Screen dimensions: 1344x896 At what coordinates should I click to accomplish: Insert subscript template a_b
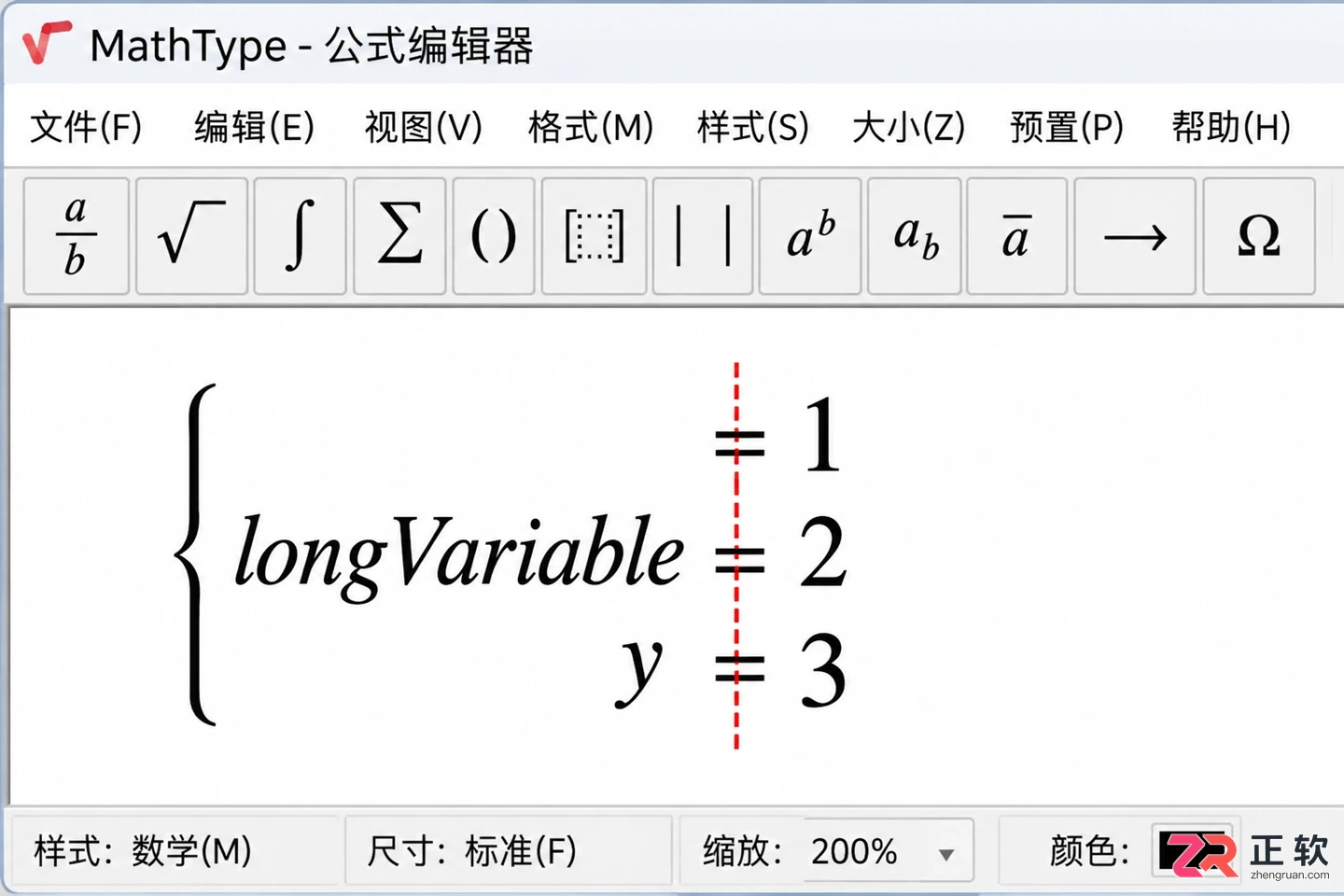click(915, 236)
